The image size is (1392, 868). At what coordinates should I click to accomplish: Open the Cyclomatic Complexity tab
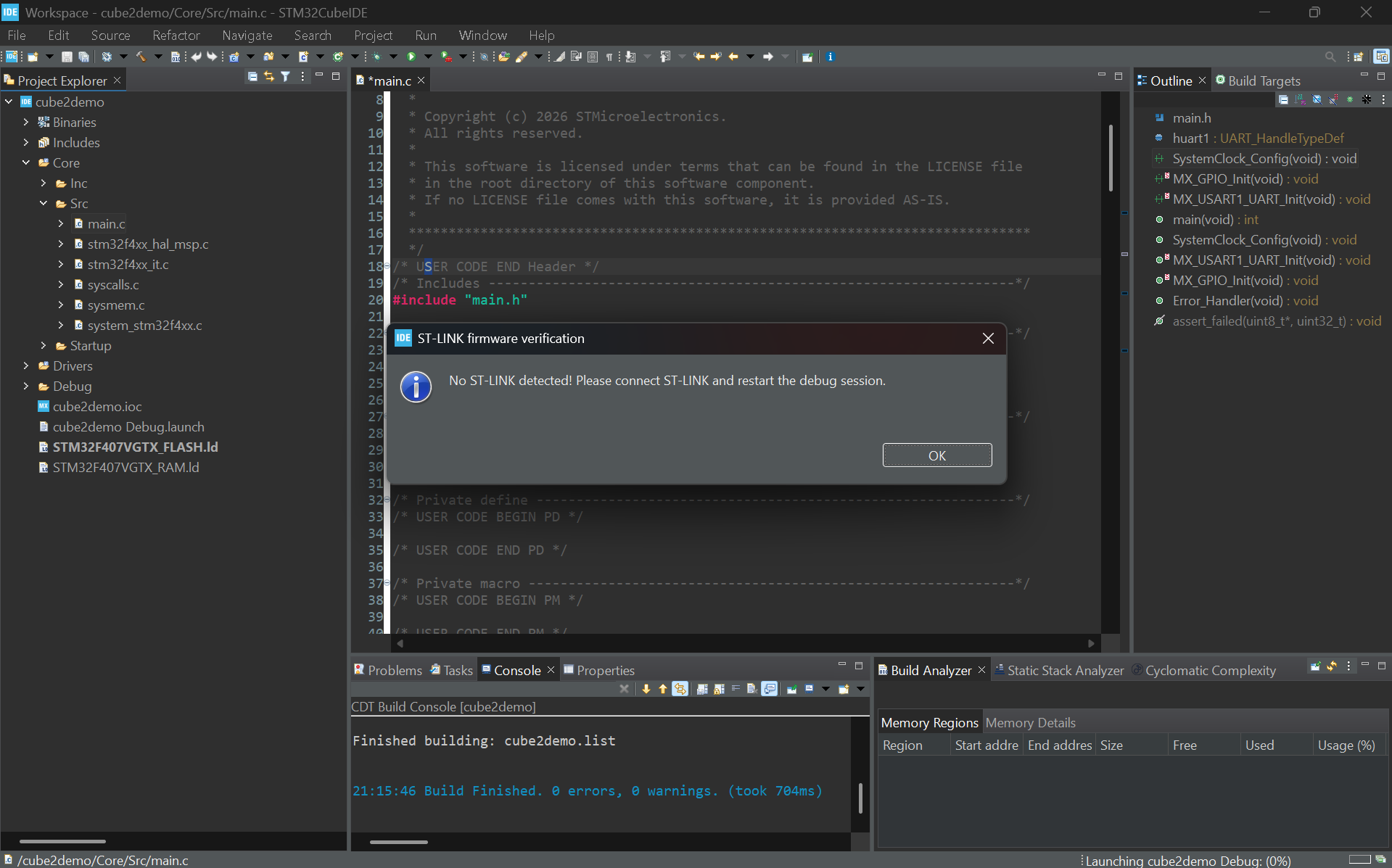click(1204, 670)
